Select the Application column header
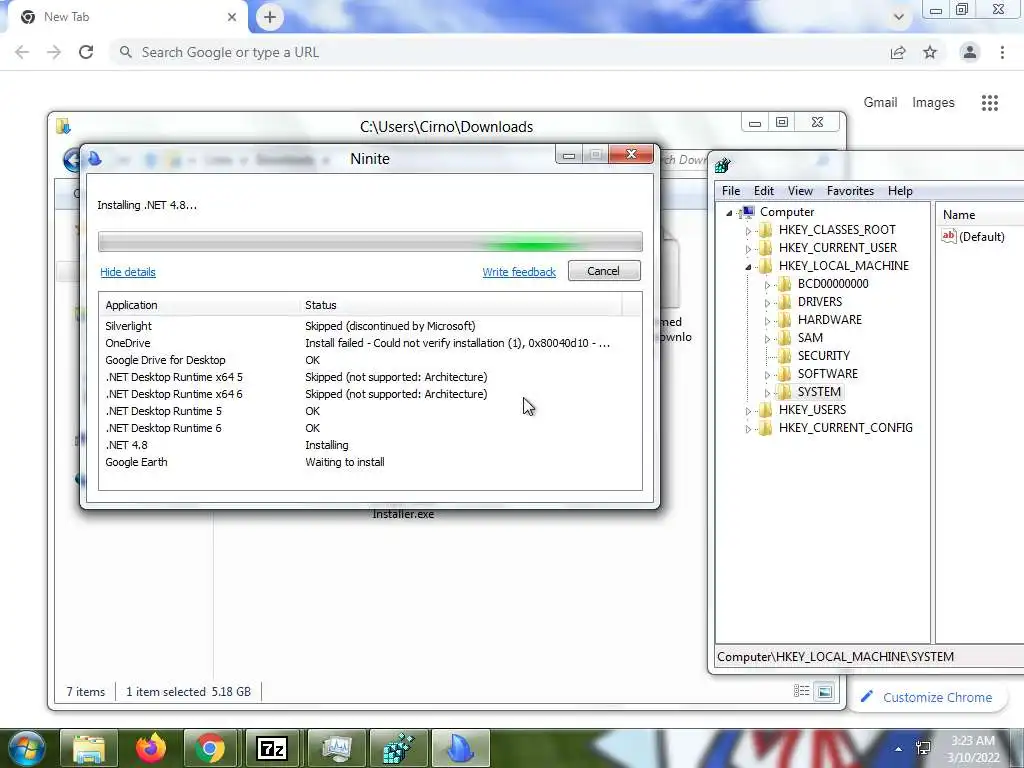This screenshot has height=768, width=1024. [x=199, y=305]
